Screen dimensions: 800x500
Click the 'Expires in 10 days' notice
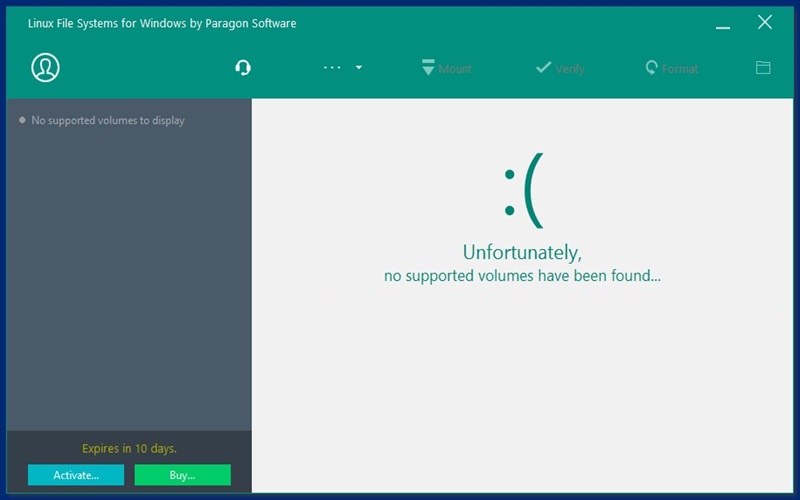pos(129,449)
